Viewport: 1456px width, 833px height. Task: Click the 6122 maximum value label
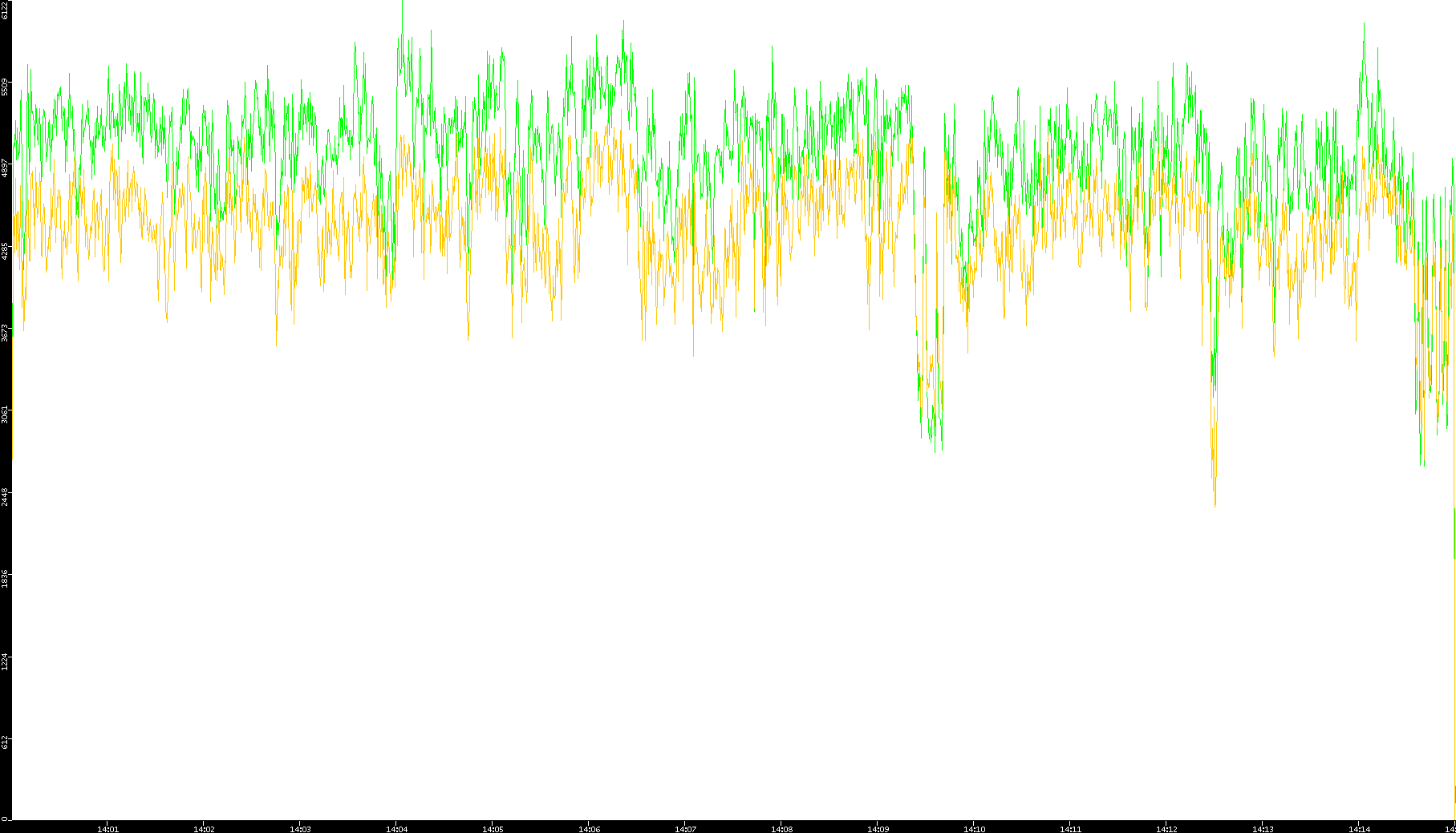point(6,10)
